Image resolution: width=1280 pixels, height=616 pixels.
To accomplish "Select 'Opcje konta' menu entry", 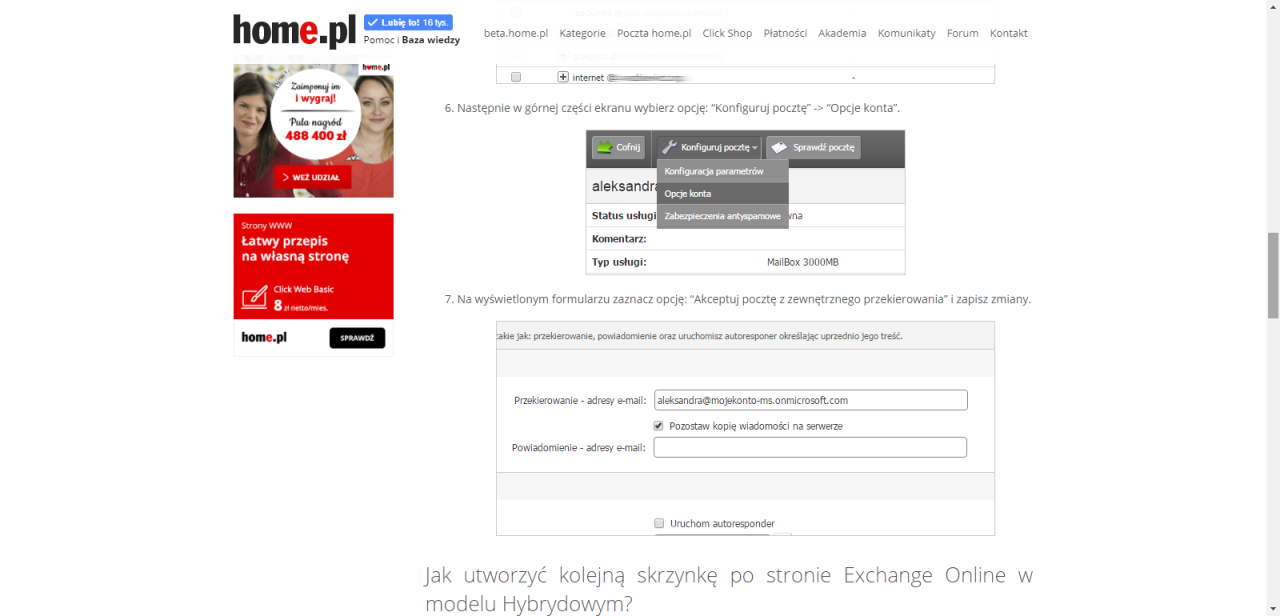I will point(723,193).
